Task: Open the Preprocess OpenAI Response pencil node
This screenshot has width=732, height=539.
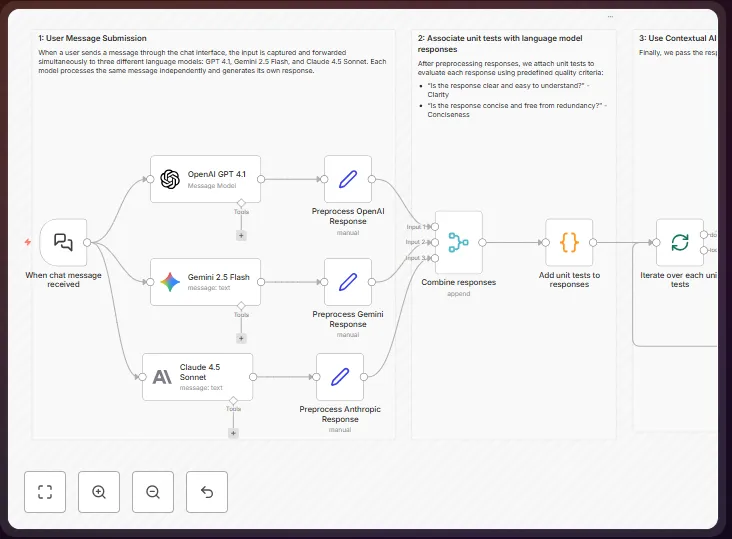Action: coord(348,179)
